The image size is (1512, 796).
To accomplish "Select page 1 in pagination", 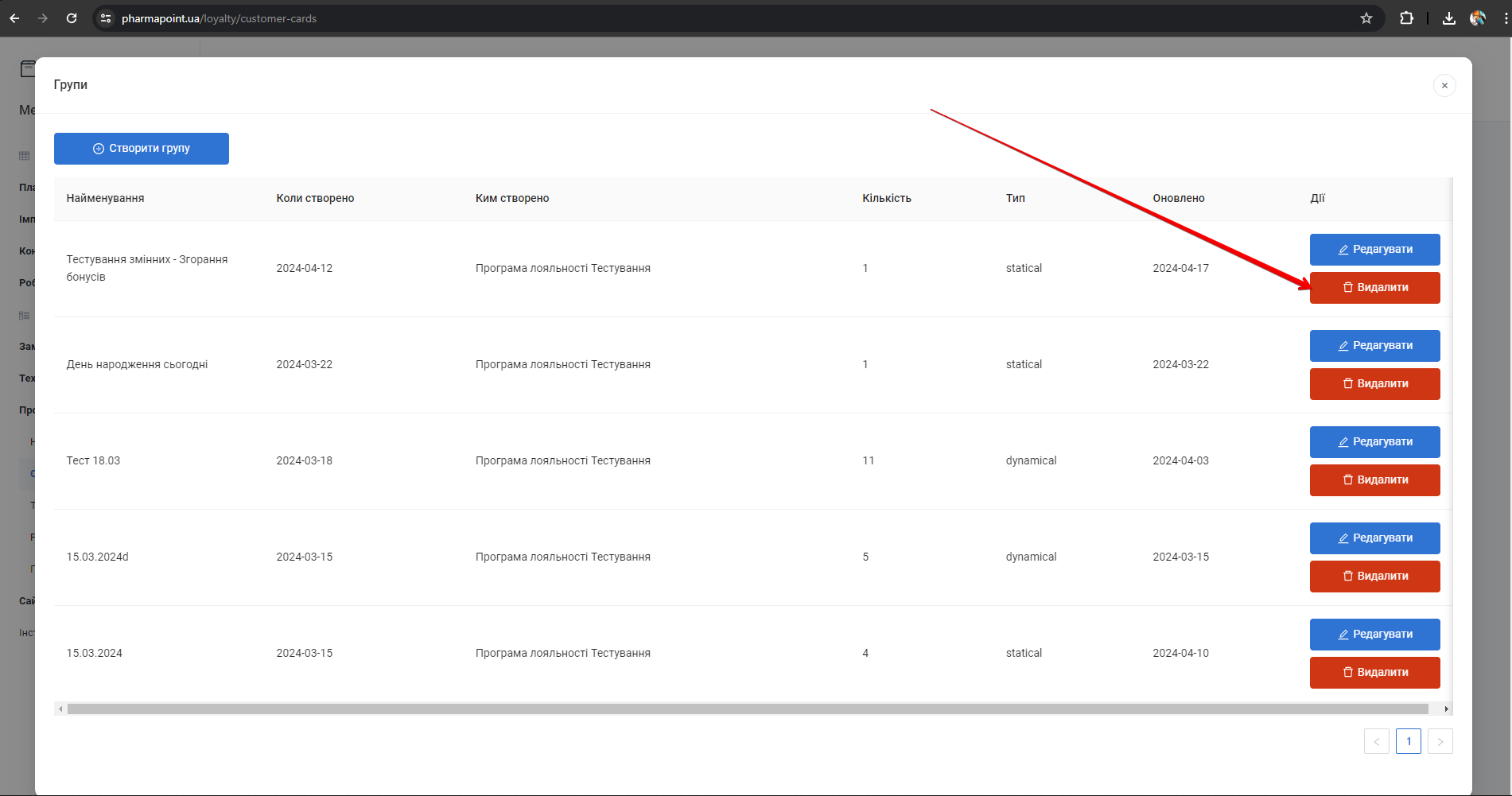I will coord(1408,741).
